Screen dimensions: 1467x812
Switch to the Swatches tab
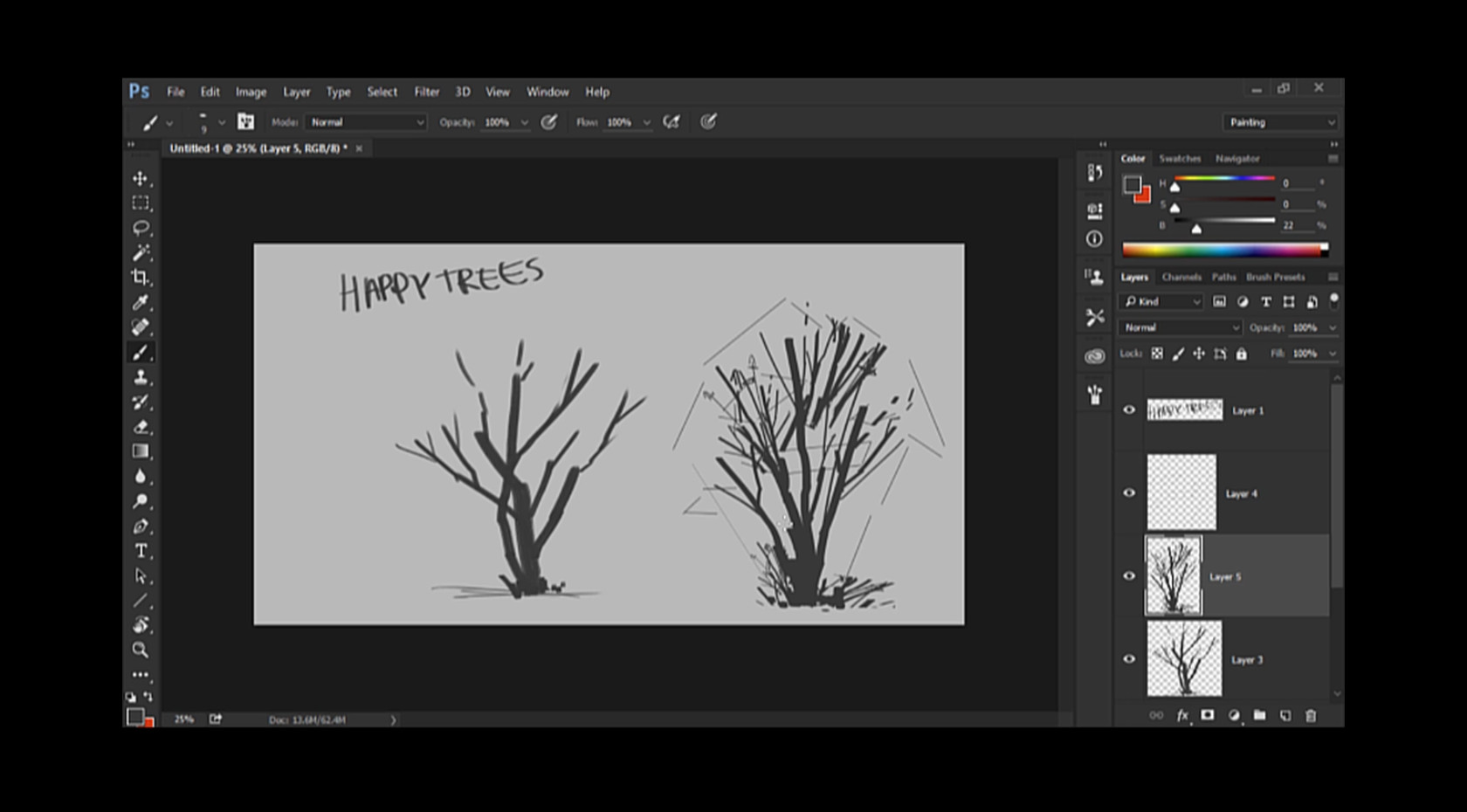(x=1180, y=159)
